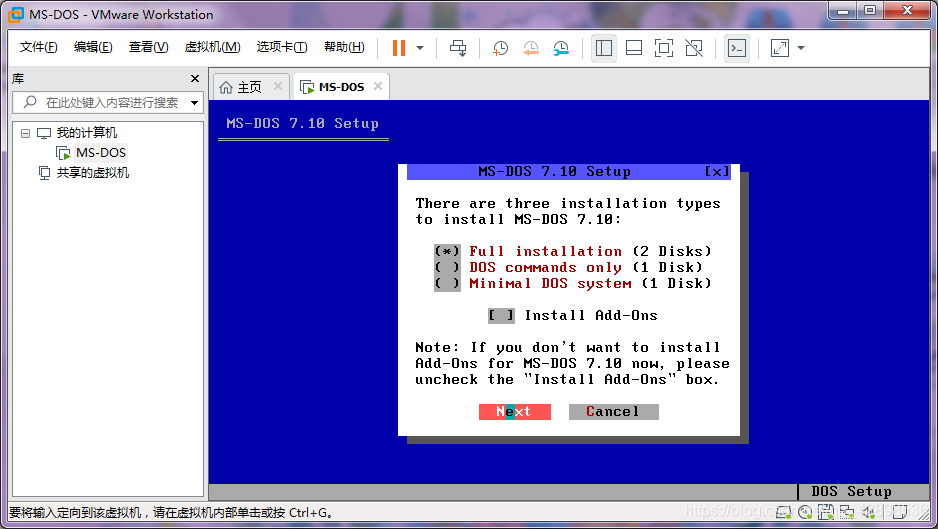Image resolution: width=938 pixels, height=529 pixels.
Task: Click the Cancel button in Setup
Action: pos(613,412)
